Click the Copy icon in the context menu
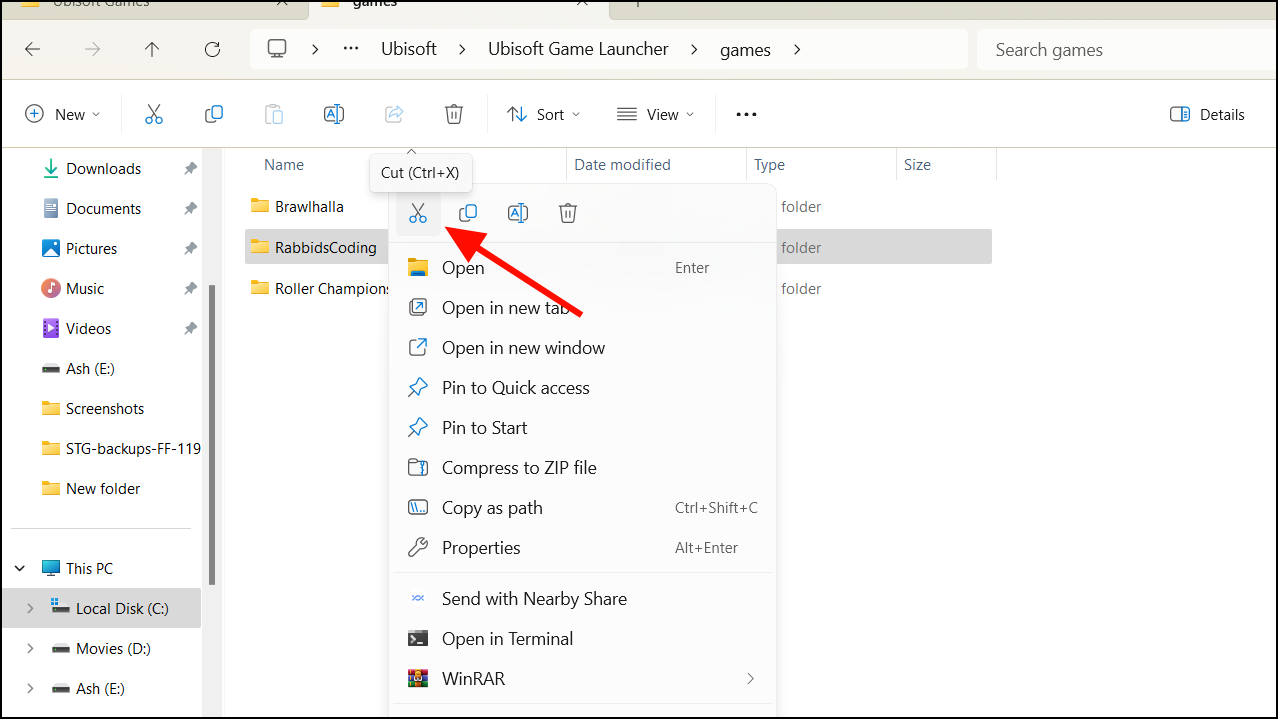This screenshot has height=719, width=1278. [467, 212]
